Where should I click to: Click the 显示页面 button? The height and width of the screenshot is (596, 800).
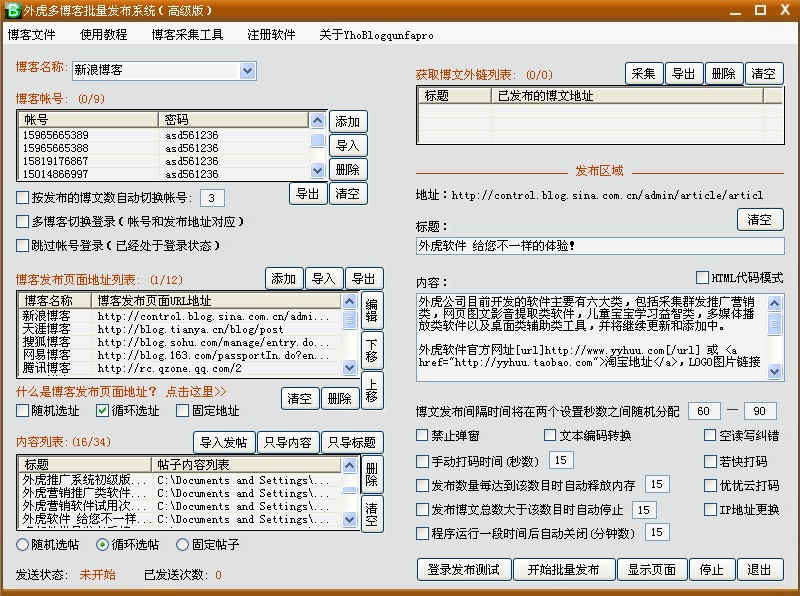[652, 569]
